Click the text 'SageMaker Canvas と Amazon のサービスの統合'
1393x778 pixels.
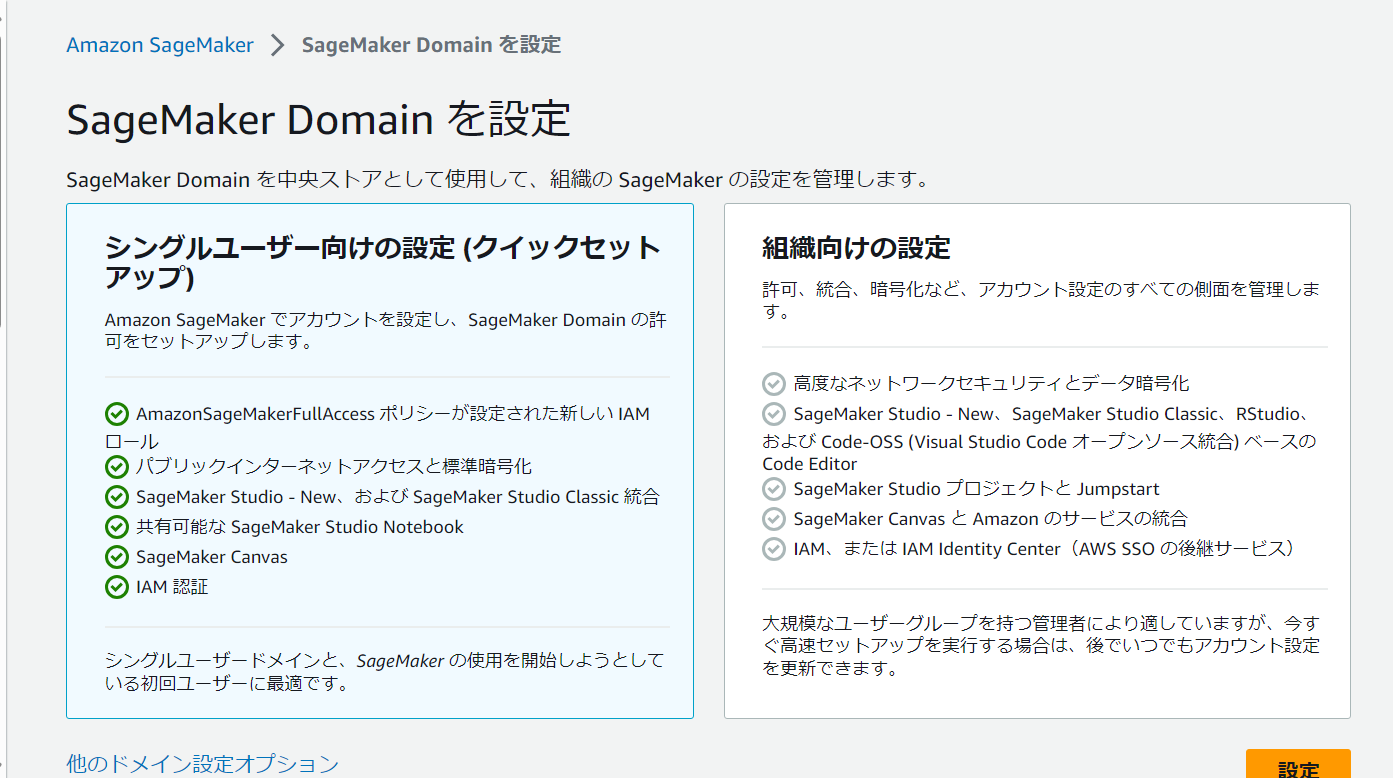(x=990, y=519)
